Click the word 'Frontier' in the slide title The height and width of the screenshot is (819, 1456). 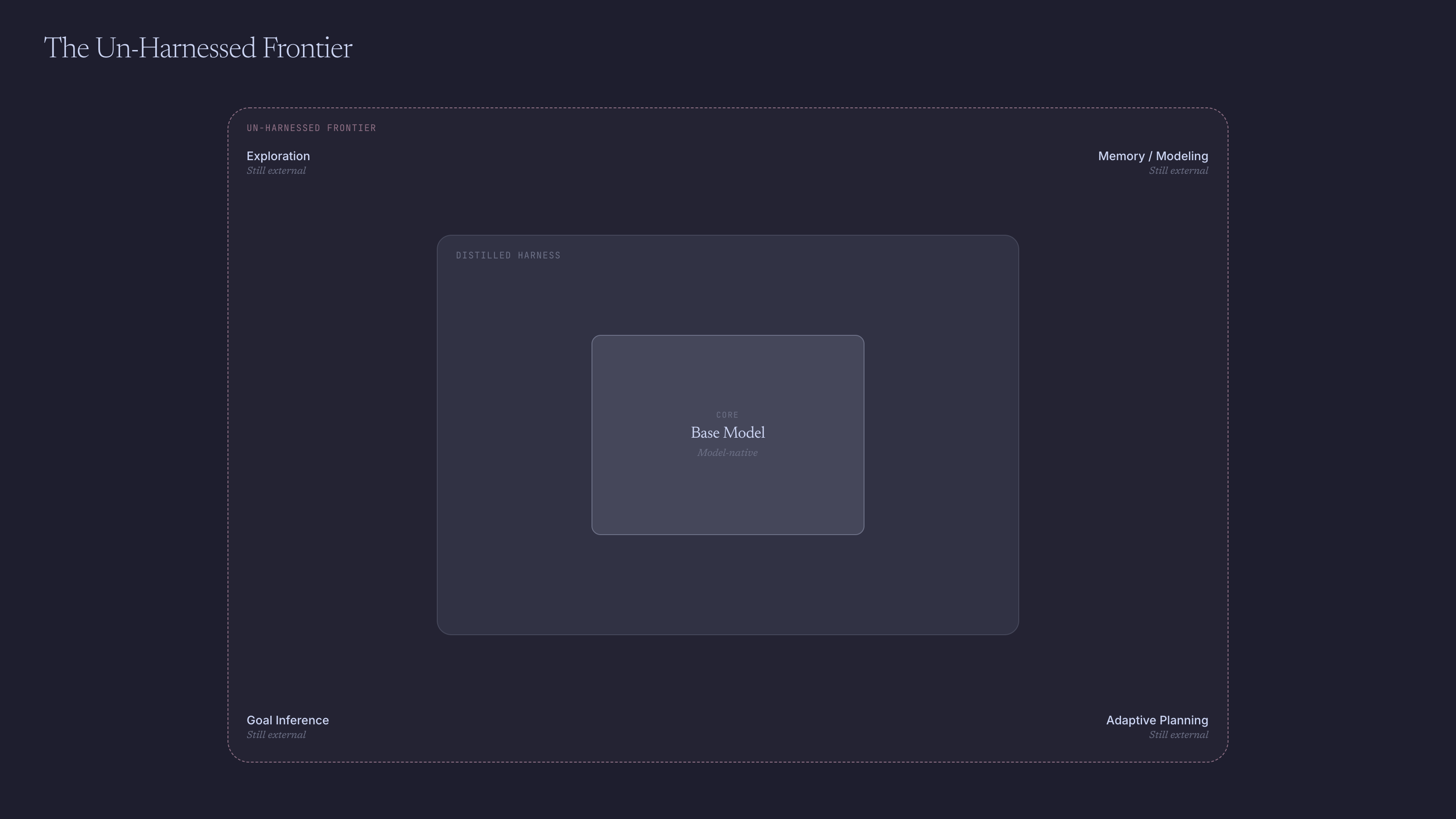[x=307, y=49]
